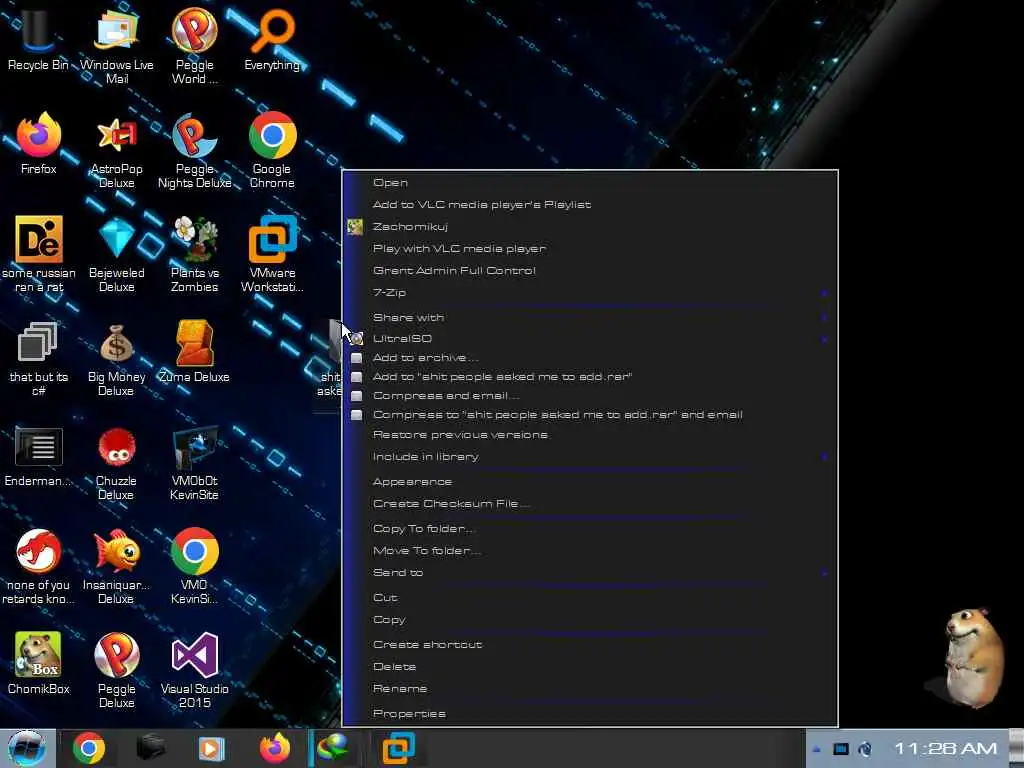Choose Create Checksum File...

click(590, 504)
